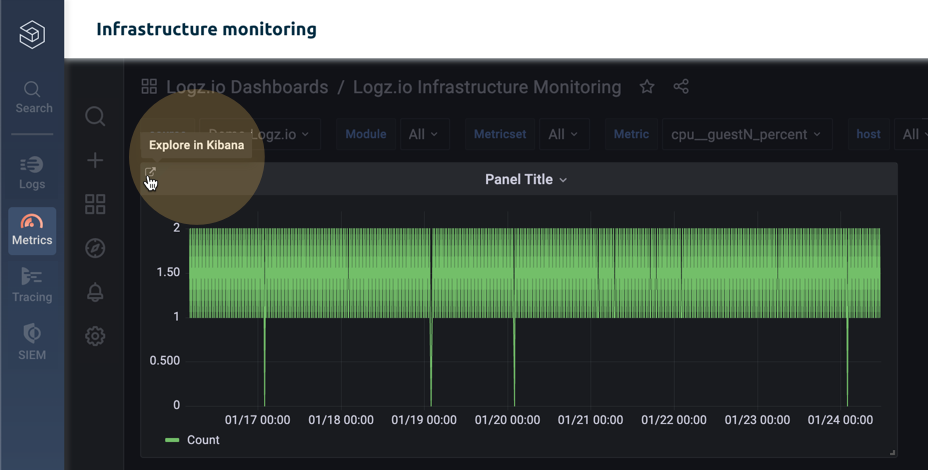This screenshot has height=470, width=928.
Task: Click the plus icon to create
Action: click(x=95, y=160)
